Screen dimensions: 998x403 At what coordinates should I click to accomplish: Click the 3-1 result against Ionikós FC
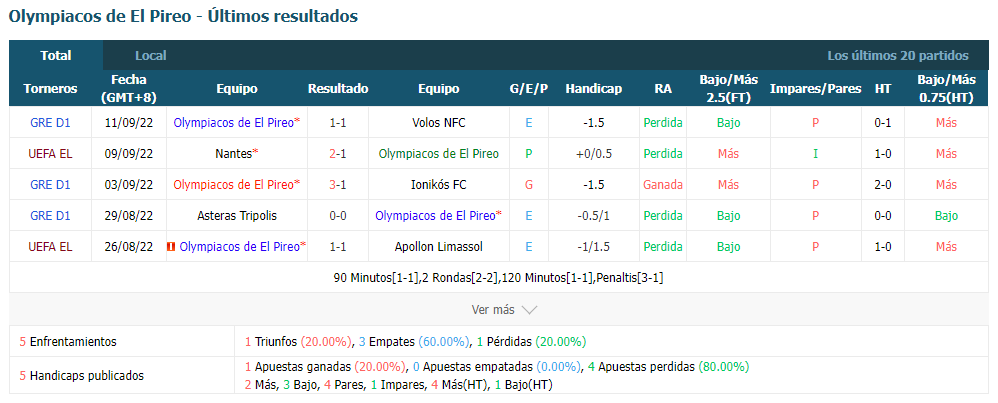point(338,185)
